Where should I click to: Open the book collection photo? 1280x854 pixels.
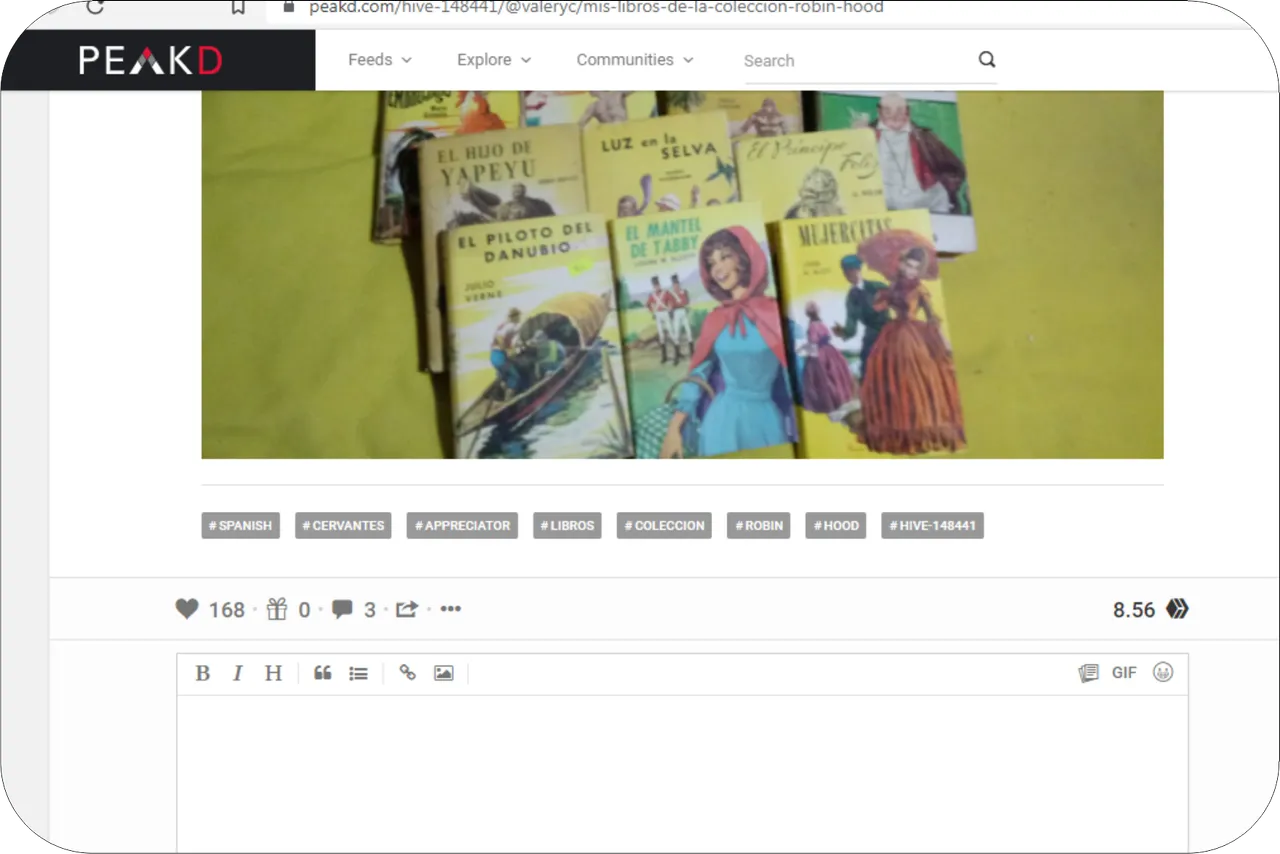click(682, 274)
